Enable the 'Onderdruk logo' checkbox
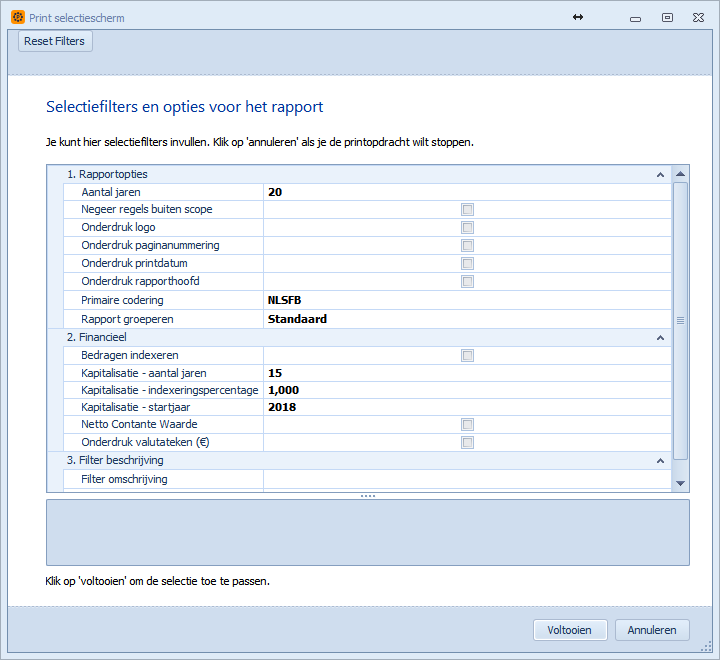The height and width of the screenshot is (660, 720). click(467, 228)
